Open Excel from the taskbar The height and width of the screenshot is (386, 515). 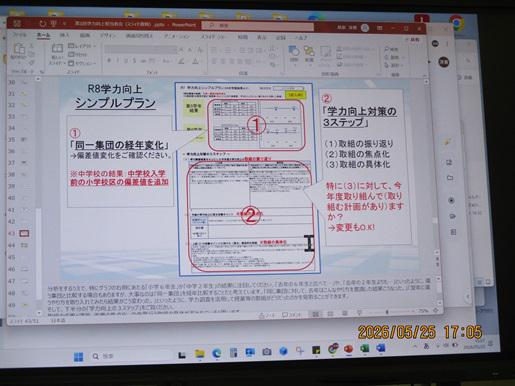coord(365,348)
